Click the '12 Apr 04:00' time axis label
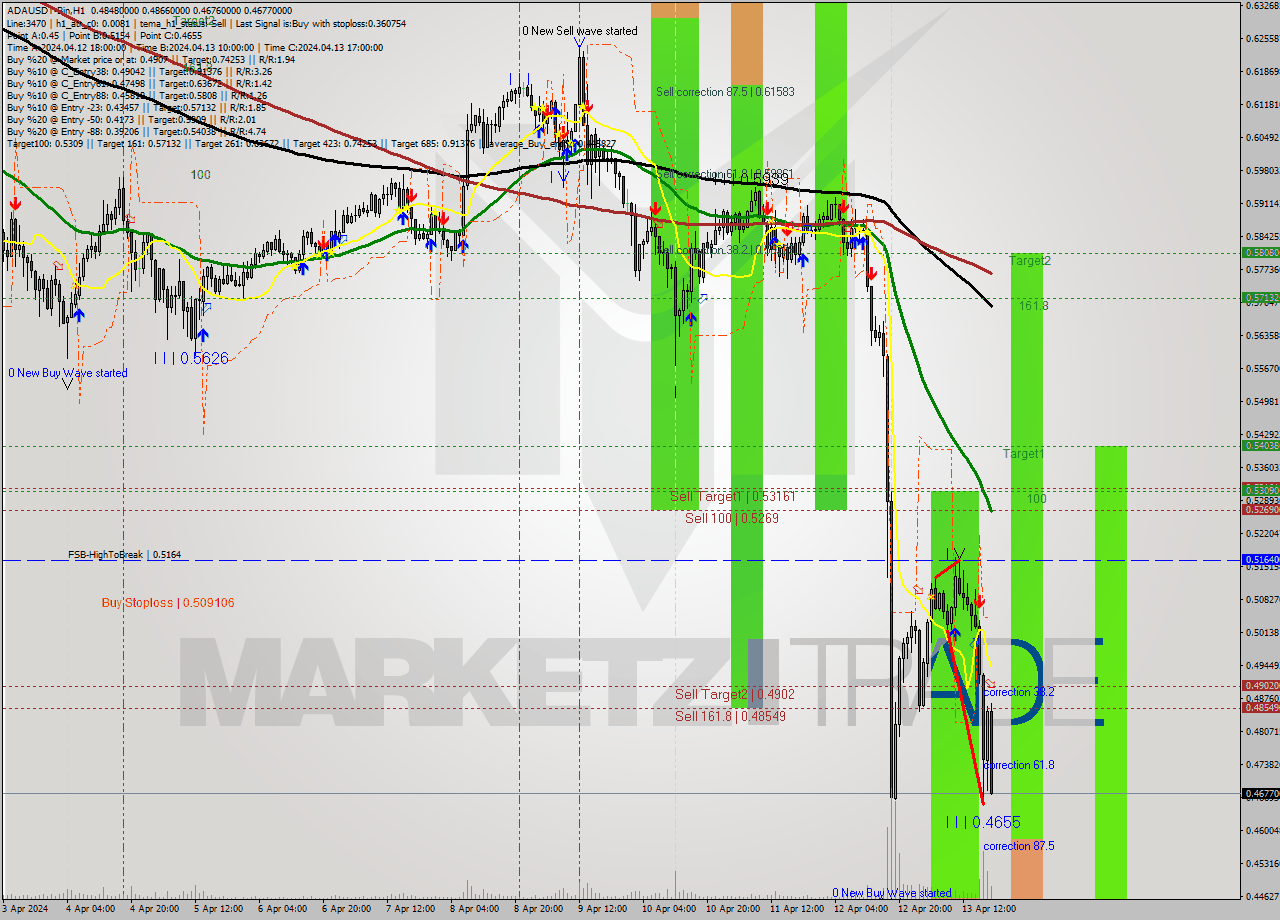This screenshot has height=920, width=1280. tap(859, 909)
